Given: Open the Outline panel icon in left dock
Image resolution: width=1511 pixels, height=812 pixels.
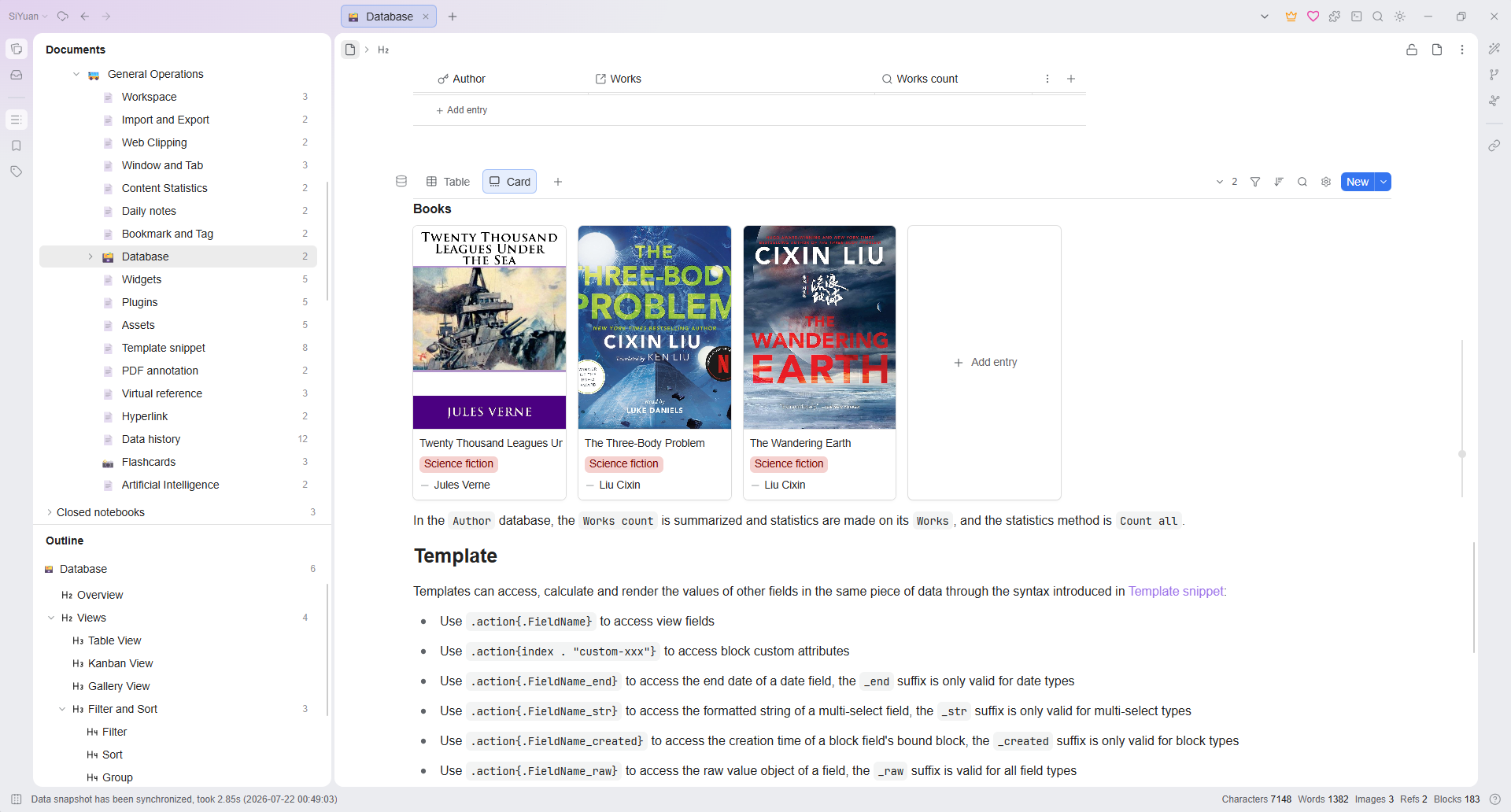Looking at the screenshot, I should coord(16,120).
